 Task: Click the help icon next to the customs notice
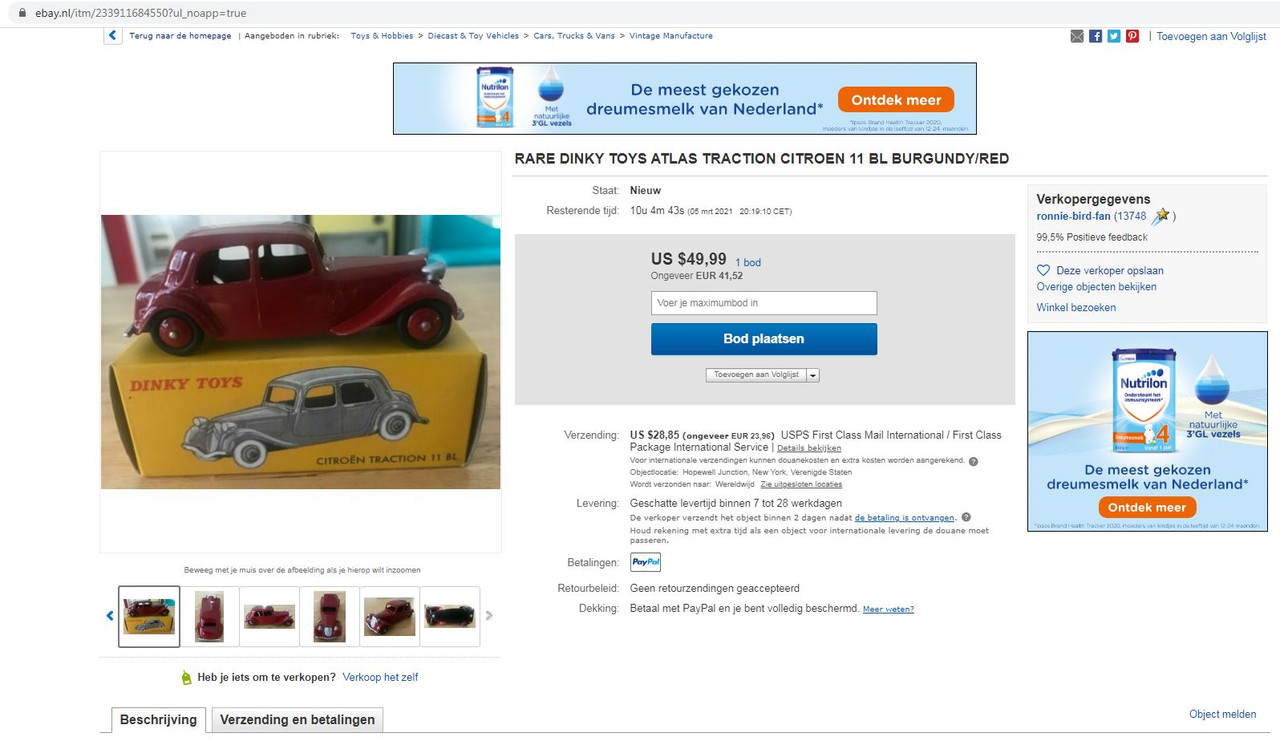click(x=973, y=461)
